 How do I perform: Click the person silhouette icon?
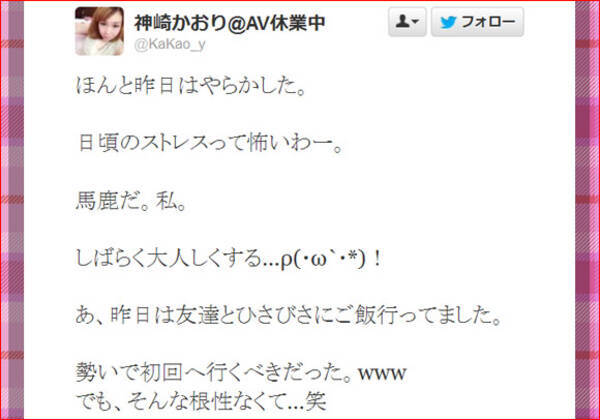[402, 21]
